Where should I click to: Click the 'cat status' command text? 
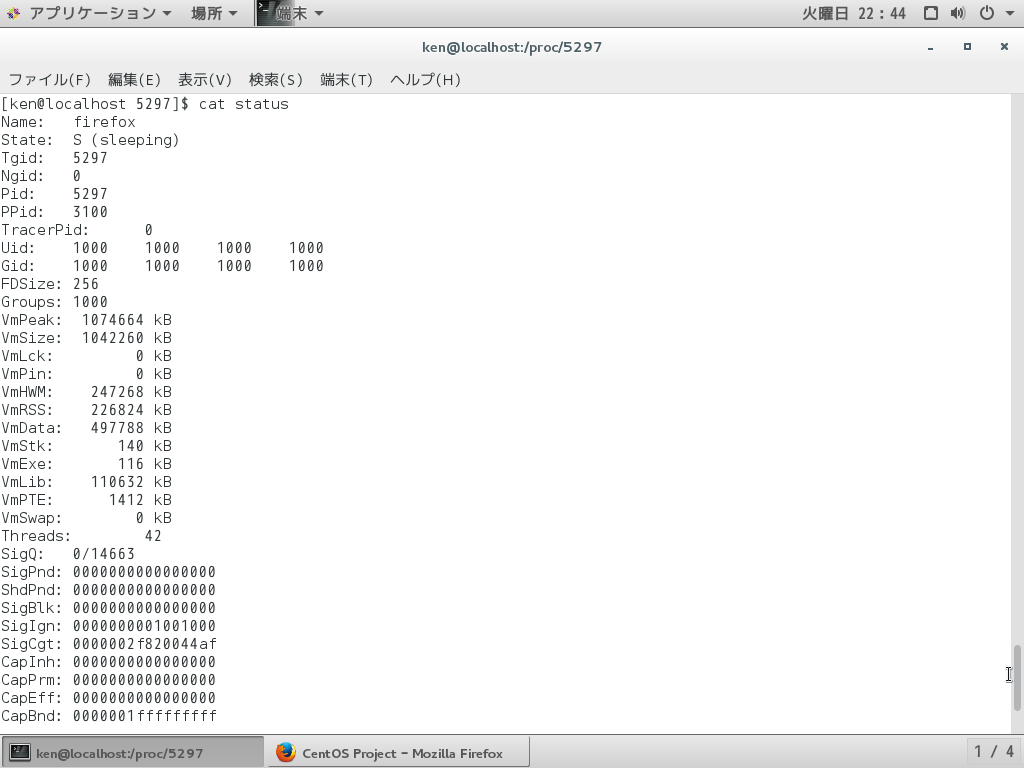click(x=244, y=104)
